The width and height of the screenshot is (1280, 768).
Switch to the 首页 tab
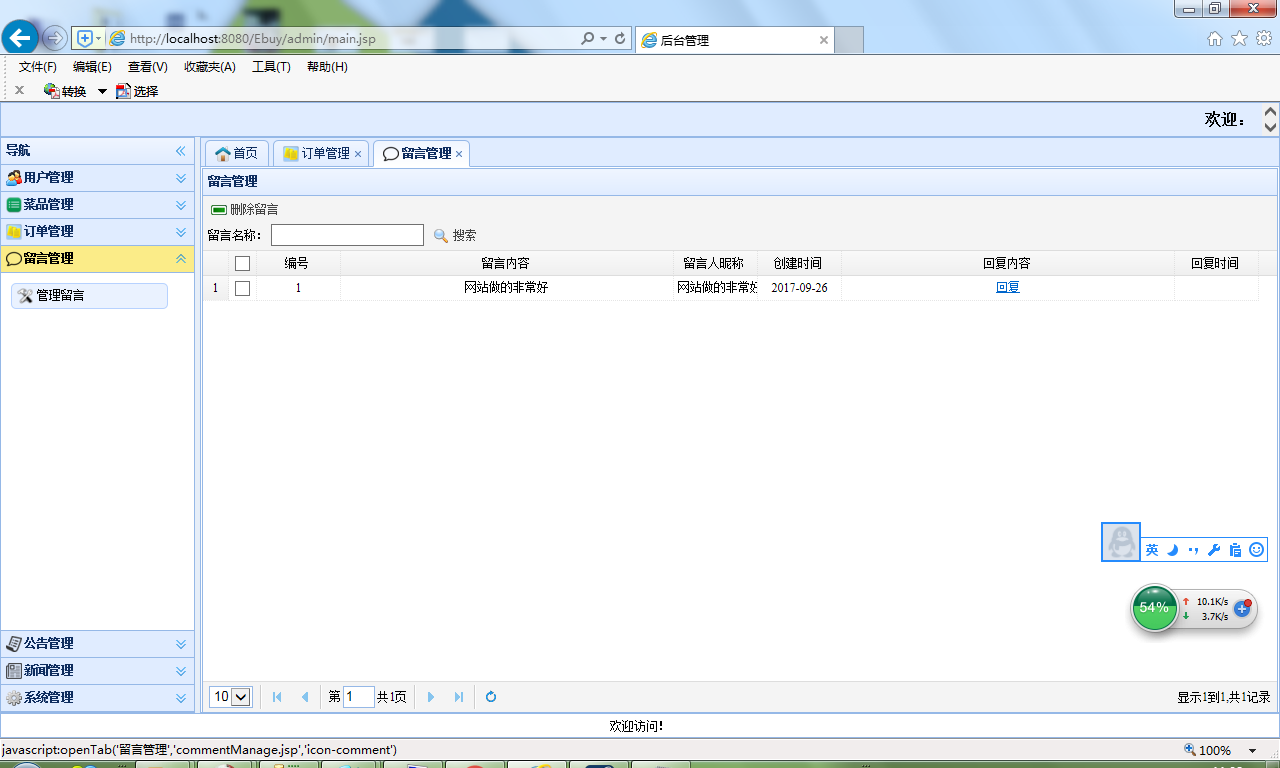click(237, 154)
